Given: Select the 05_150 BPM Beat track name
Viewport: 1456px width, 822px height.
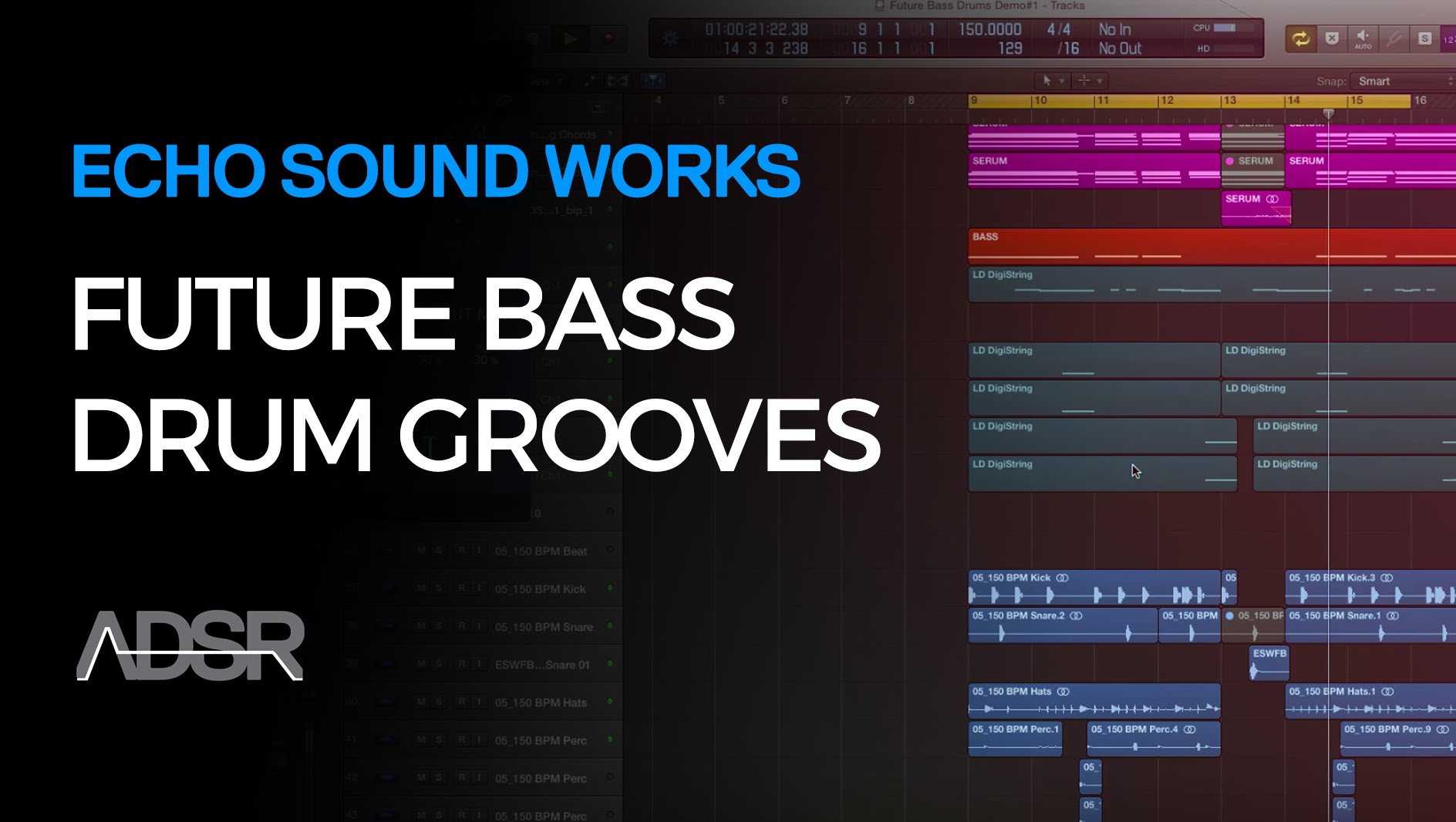Looking at the screenshot, I should [x=541, y=551].
